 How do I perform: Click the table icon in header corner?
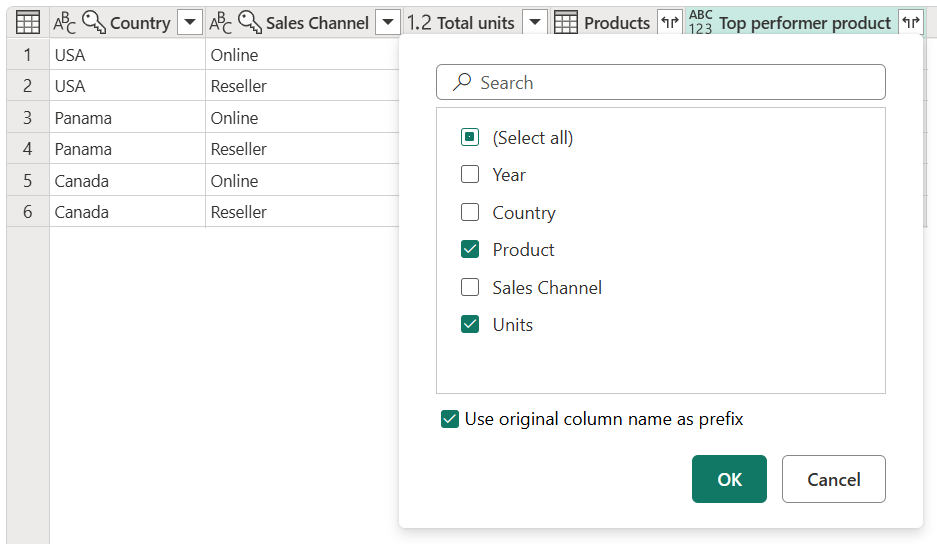pos(28,22)
